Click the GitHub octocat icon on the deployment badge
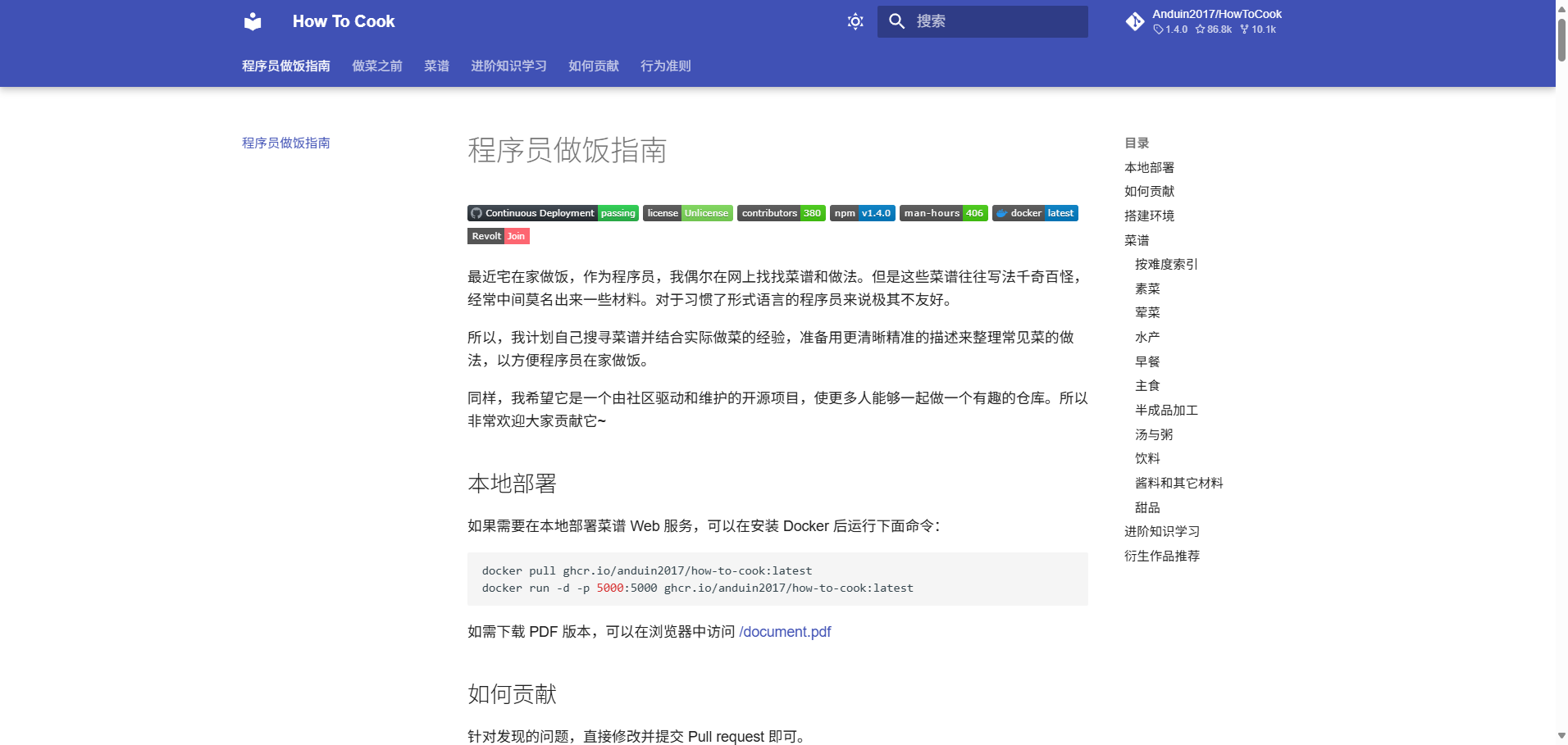The image size is (1568, 745). click(x=476, y=213)
